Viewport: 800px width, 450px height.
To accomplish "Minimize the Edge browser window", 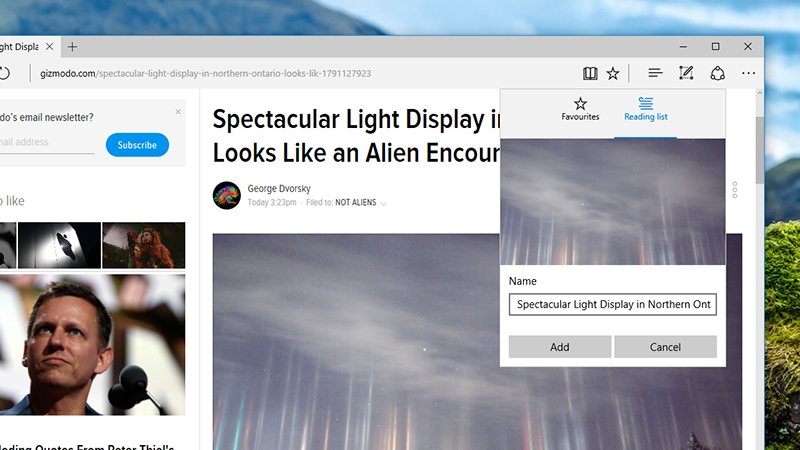I will pos(683,46).
